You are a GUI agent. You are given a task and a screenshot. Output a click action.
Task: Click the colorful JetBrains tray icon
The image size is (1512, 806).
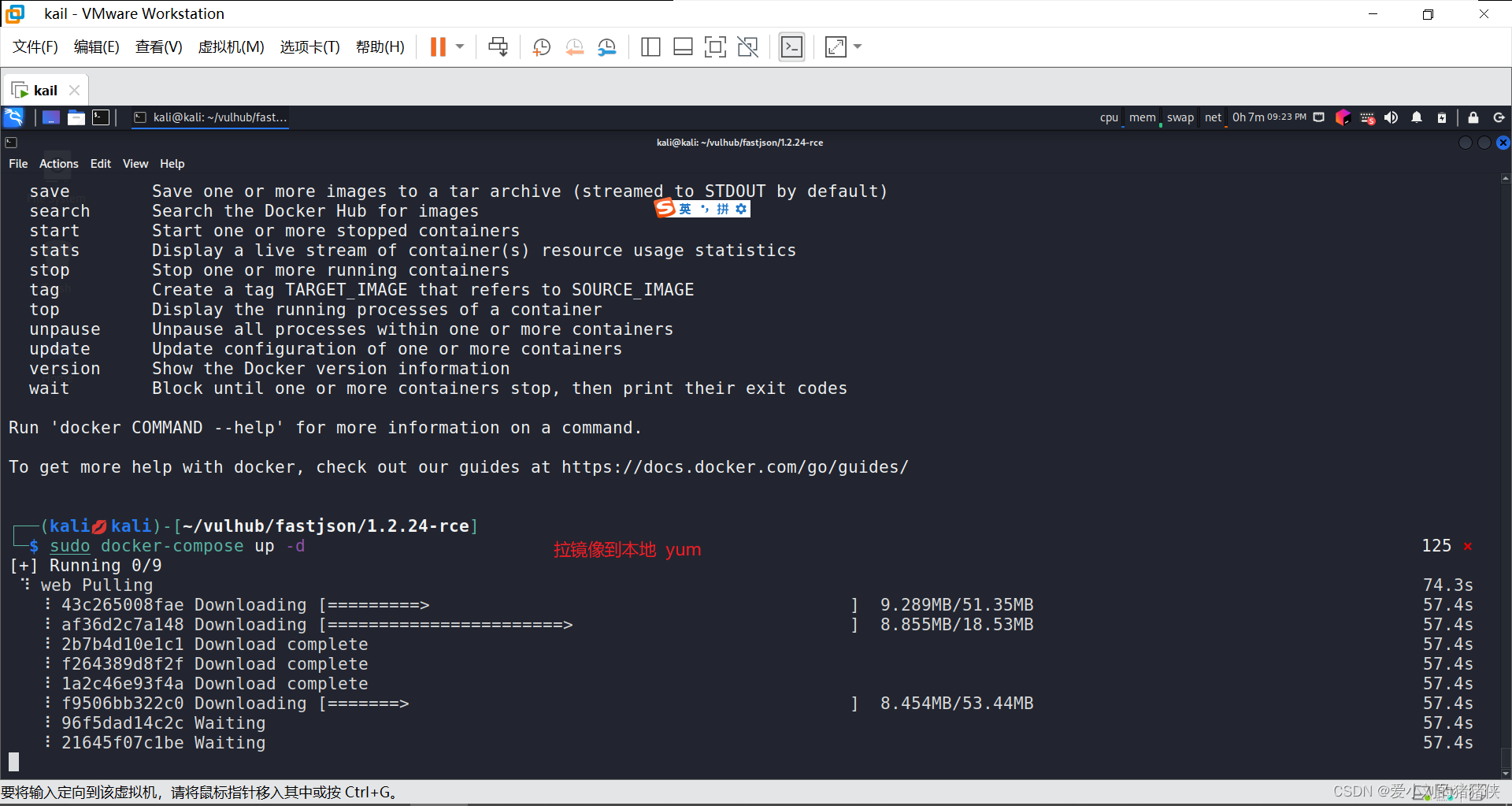click(1343, 117)
